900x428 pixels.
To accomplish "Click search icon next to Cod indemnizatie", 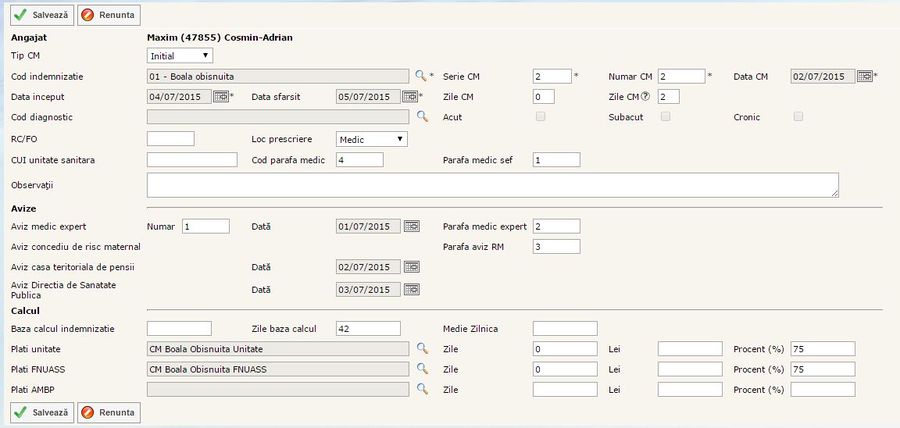I will (421, 76).
